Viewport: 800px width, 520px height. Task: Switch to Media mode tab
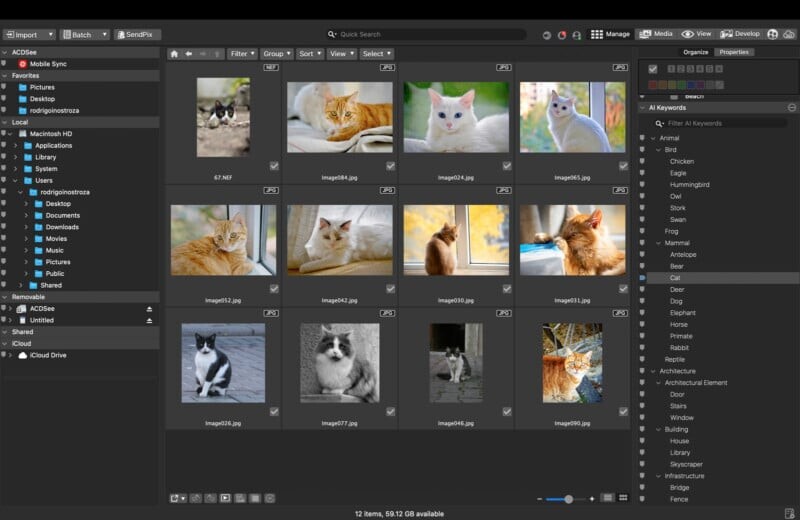656,34
